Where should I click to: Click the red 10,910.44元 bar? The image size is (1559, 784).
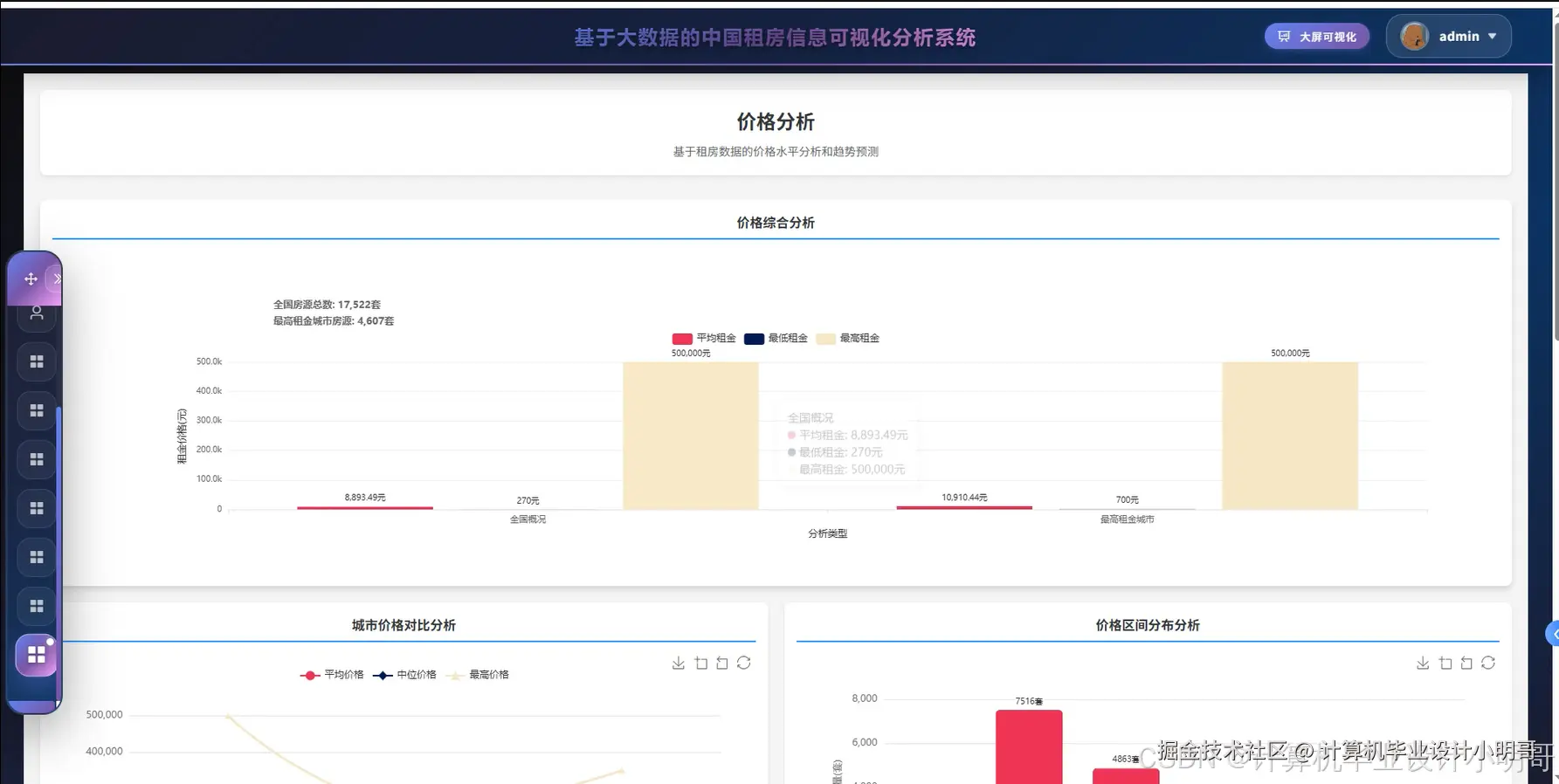[x=964, y=507]
